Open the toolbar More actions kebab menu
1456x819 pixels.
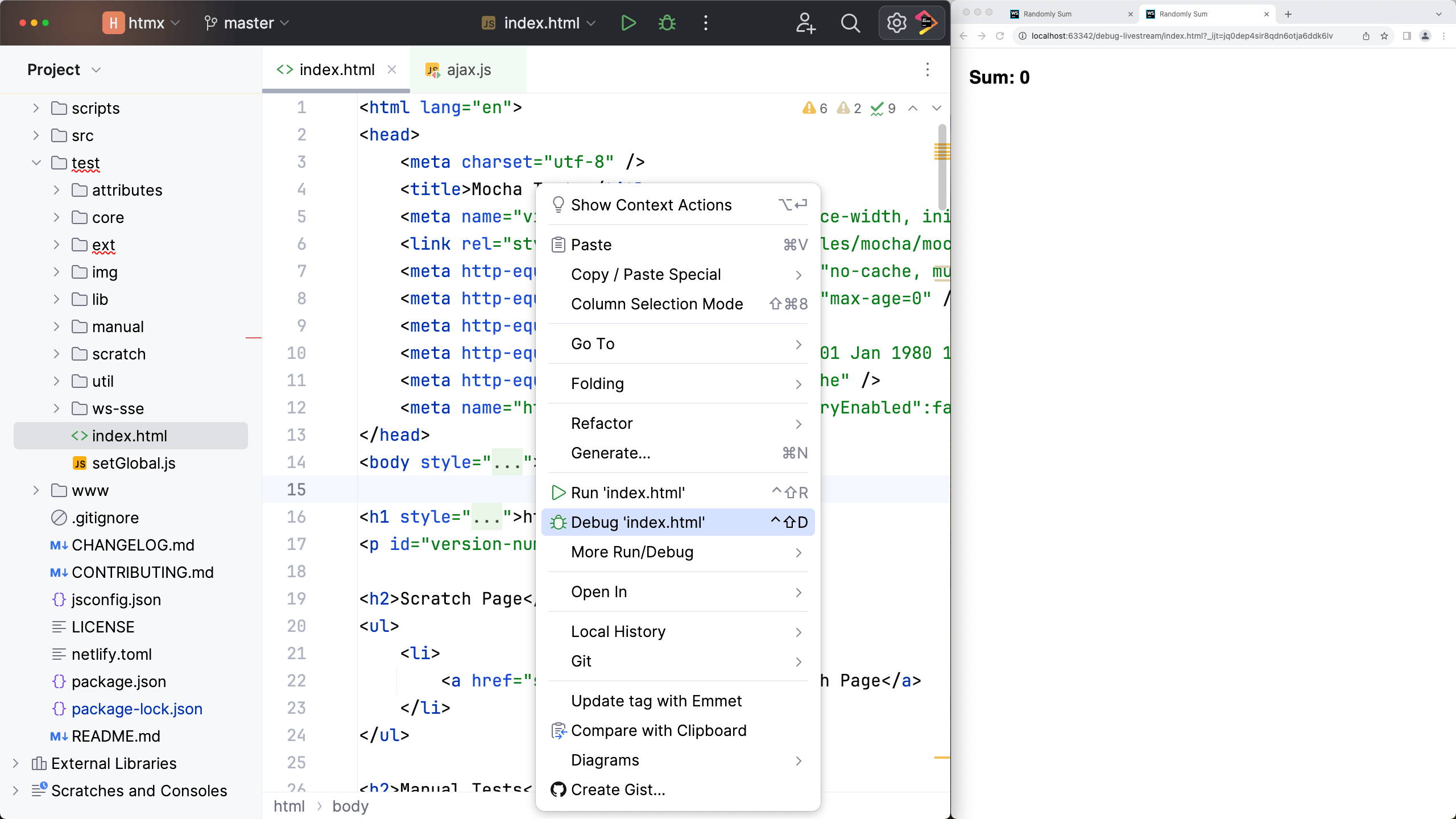[x=706, y=23]
